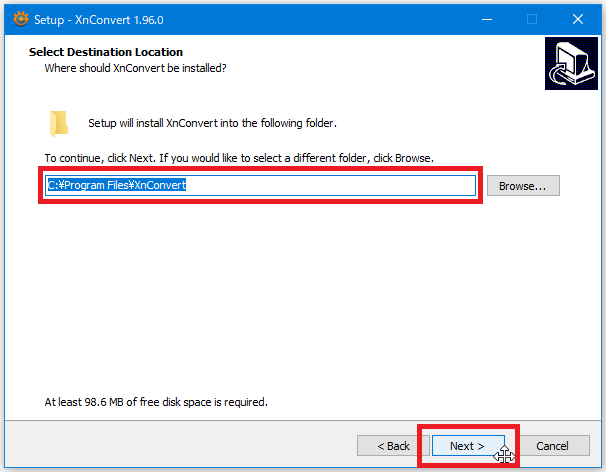The image size is (606, 472).
Task: Proceed by pressing Next >
Action: (467, 445)
